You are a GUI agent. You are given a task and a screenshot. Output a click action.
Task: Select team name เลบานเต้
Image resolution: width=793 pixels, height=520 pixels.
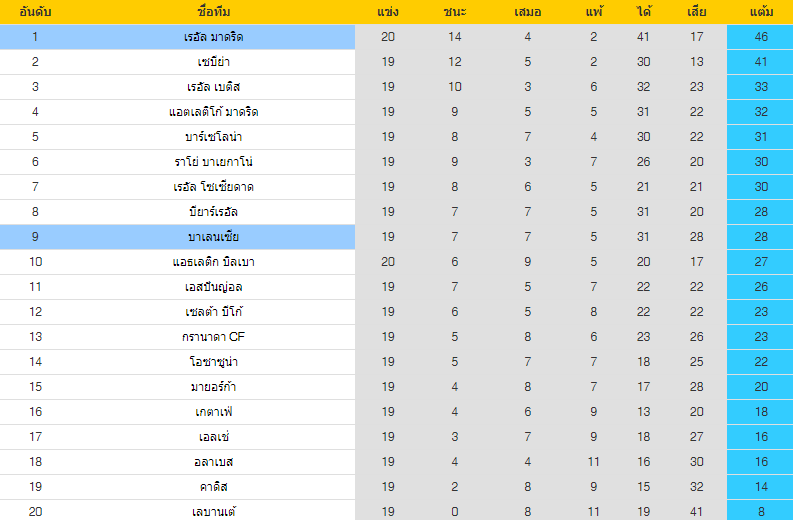click(213, 512)
